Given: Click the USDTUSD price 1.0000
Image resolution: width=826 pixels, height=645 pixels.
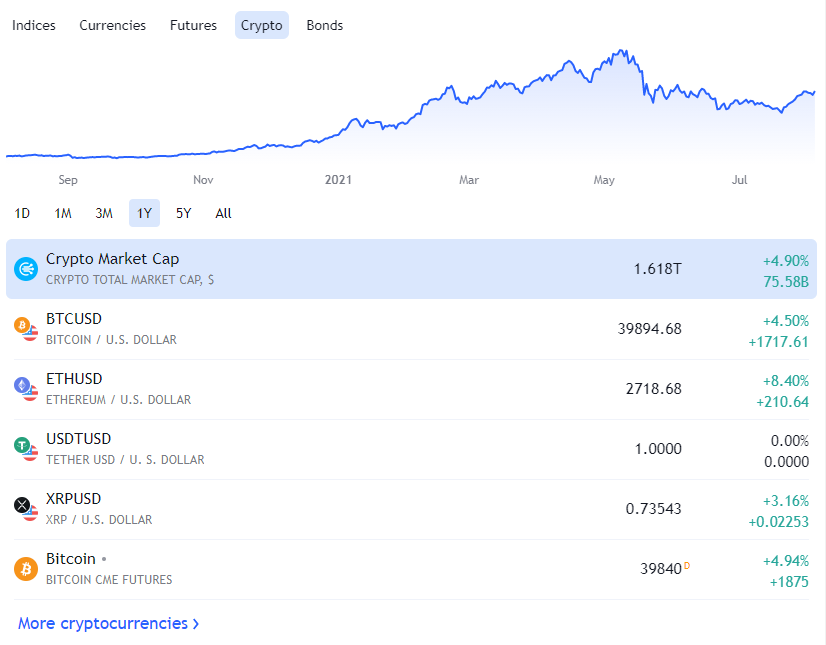Looking at the screenshot, I should (x=658, y=449).
